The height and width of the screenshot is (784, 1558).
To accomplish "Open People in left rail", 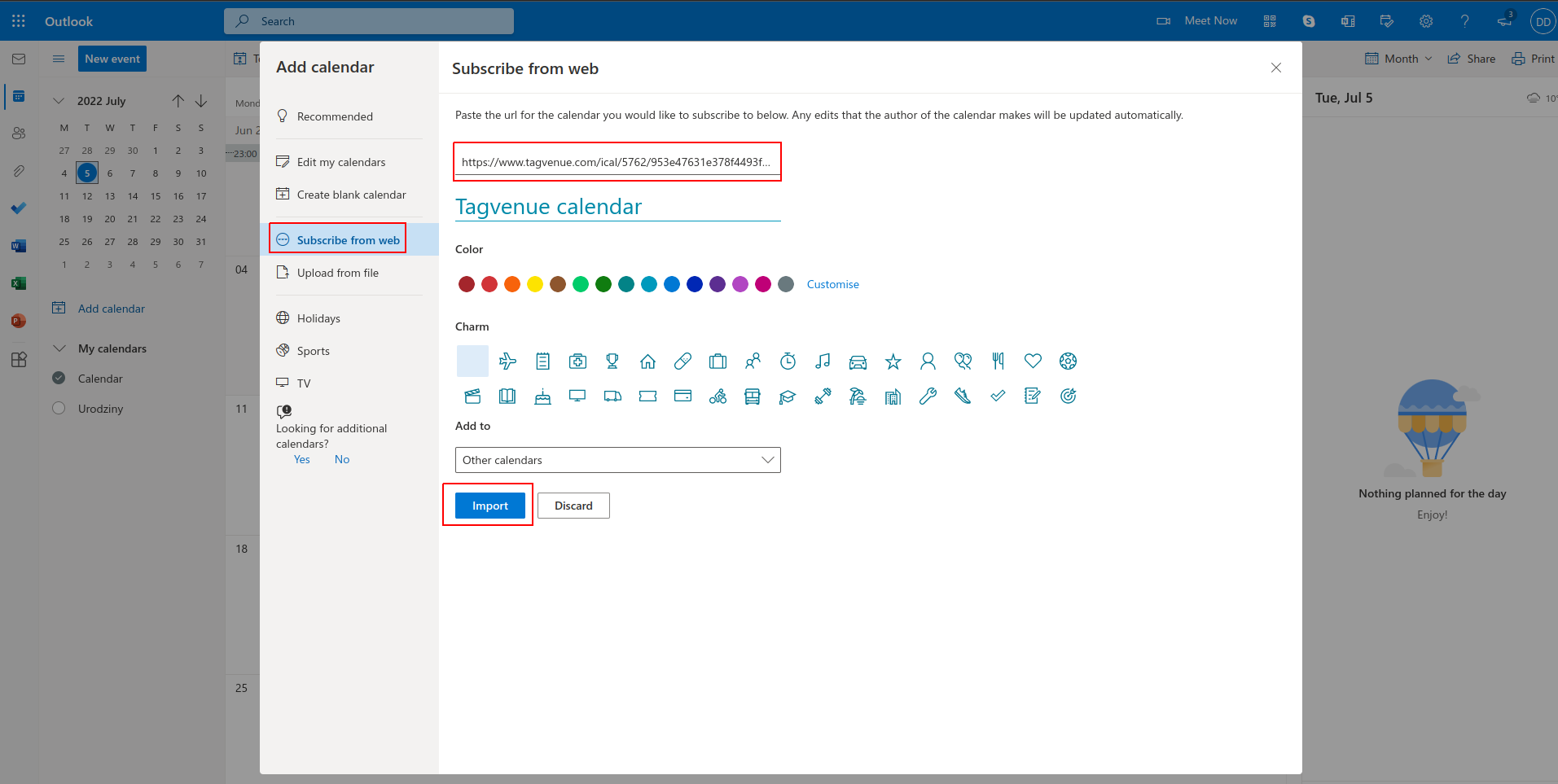I will 19,134.
